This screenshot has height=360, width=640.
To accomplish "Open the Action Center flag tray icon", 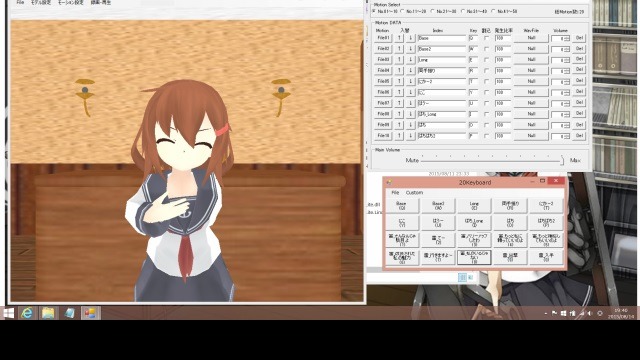I will coord(554,313).
